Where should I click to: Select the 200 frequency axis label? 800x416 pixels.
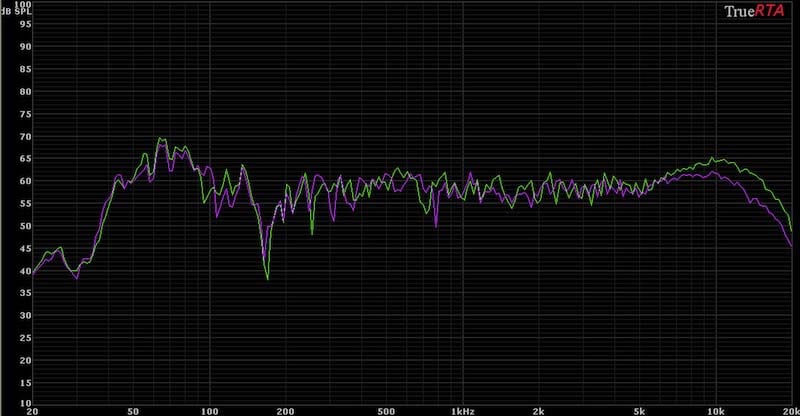click(285, 410)
